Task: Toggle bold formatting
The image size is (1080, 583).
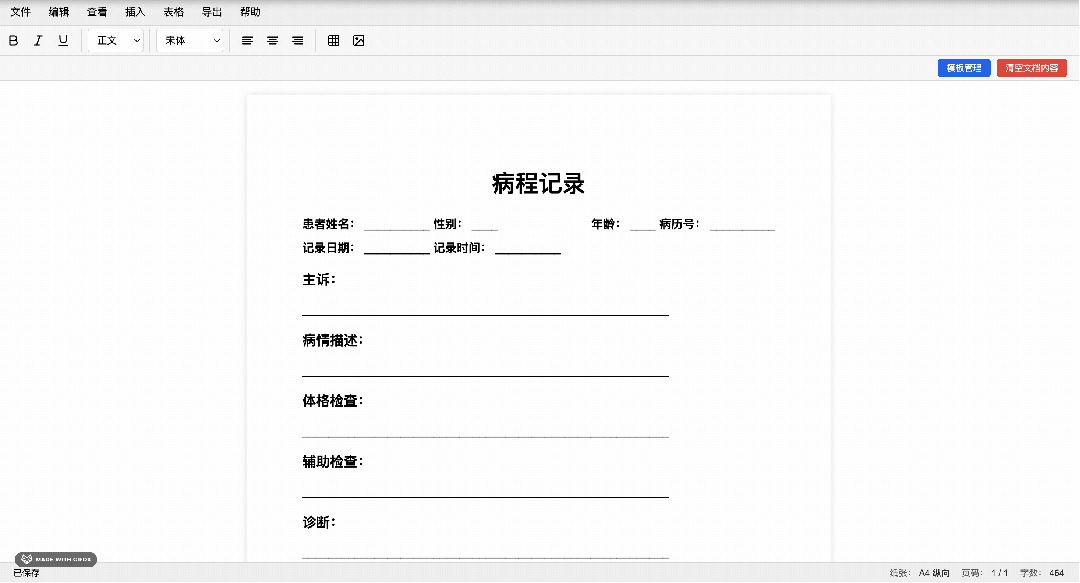Action: pos(13,41)
